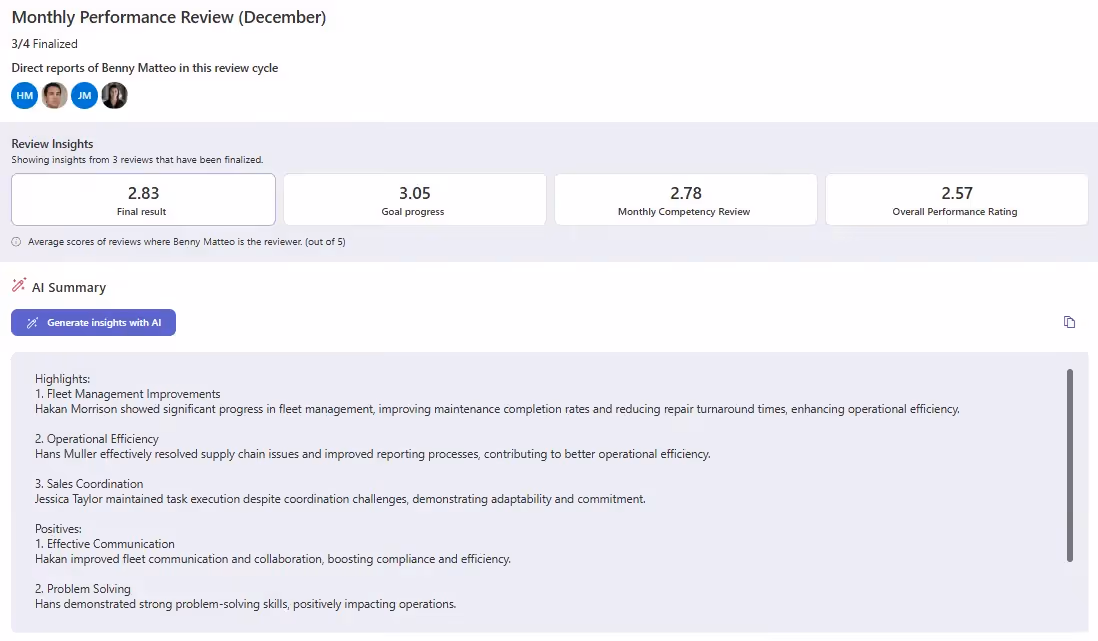Click the Review Insights heading
The image size is (1098, 641).
[x=52, y=144]
